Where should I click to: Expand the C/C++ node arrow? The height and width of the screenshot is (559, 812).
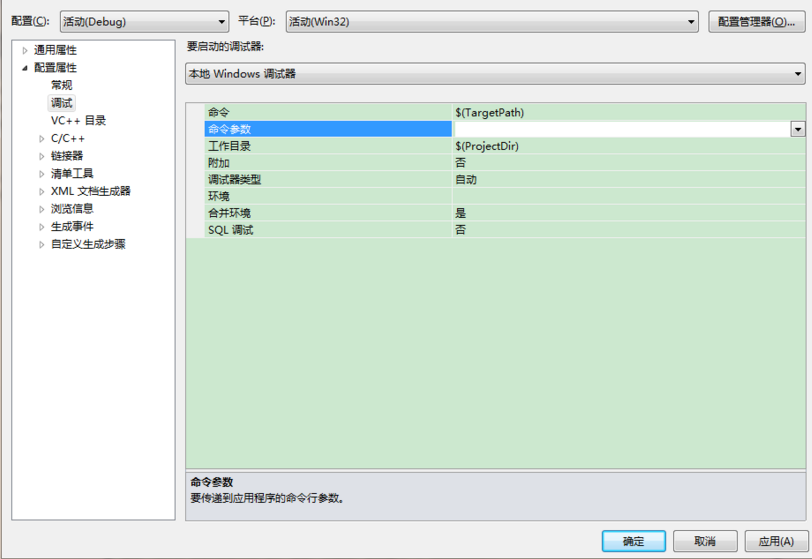tap(41, 139)
